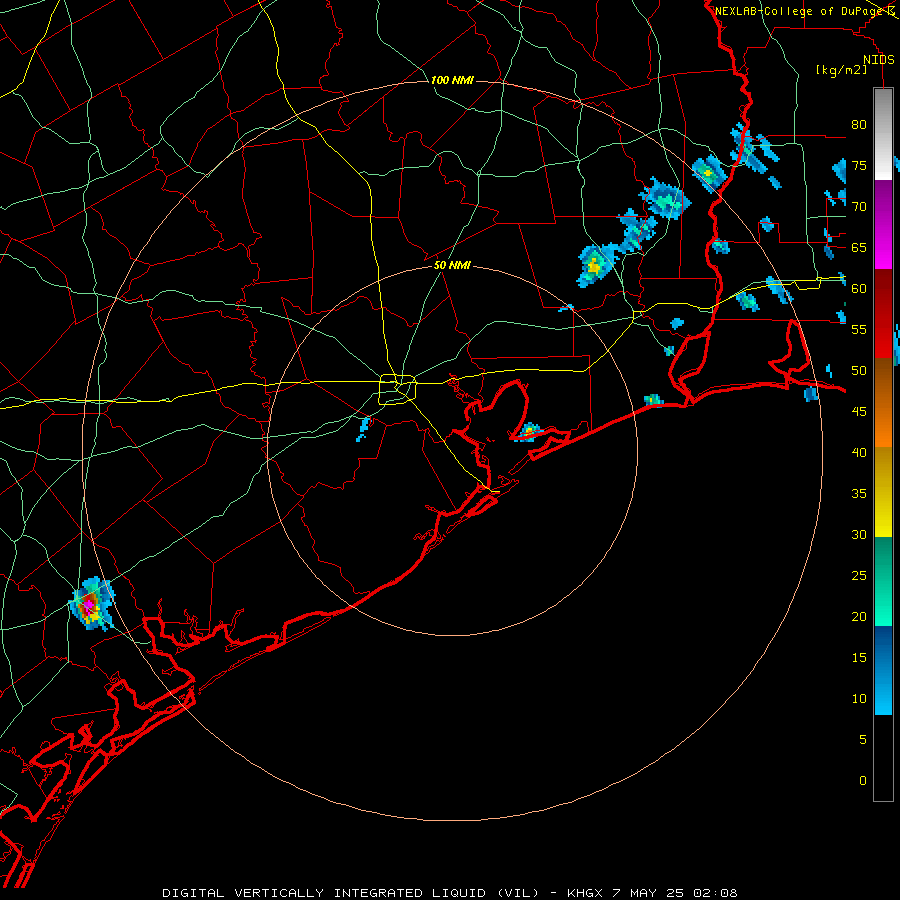This screenshot has height=900, width=900.
Task: Click the "35" value on the legend
Action: click(x=859, y=494)
